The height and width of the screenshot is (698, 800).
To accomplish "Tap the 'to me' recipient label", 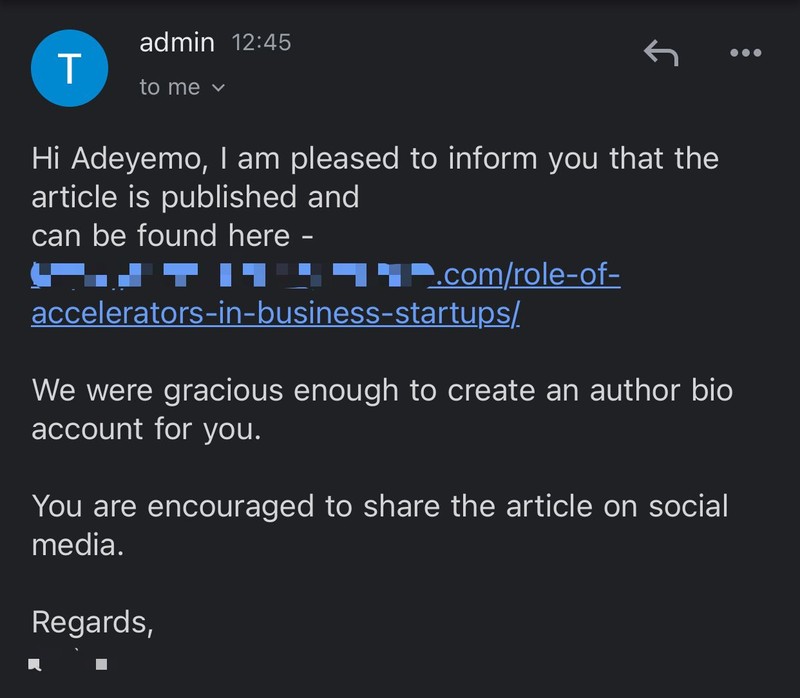I will click(x=170, y=87).
